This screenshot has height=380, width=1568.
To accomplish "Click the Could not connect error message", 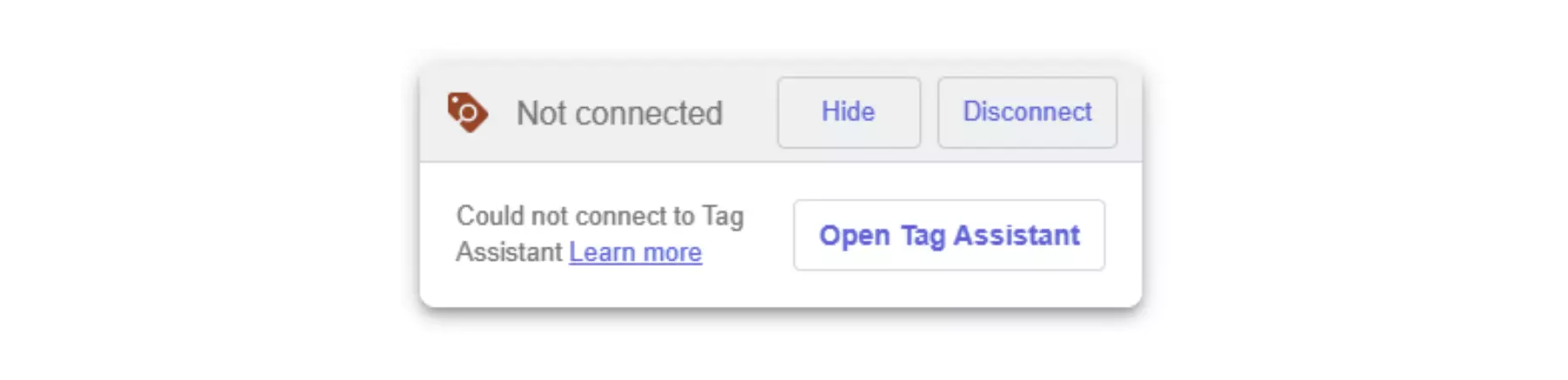I will pyautogui.click(x=599, y=234).
